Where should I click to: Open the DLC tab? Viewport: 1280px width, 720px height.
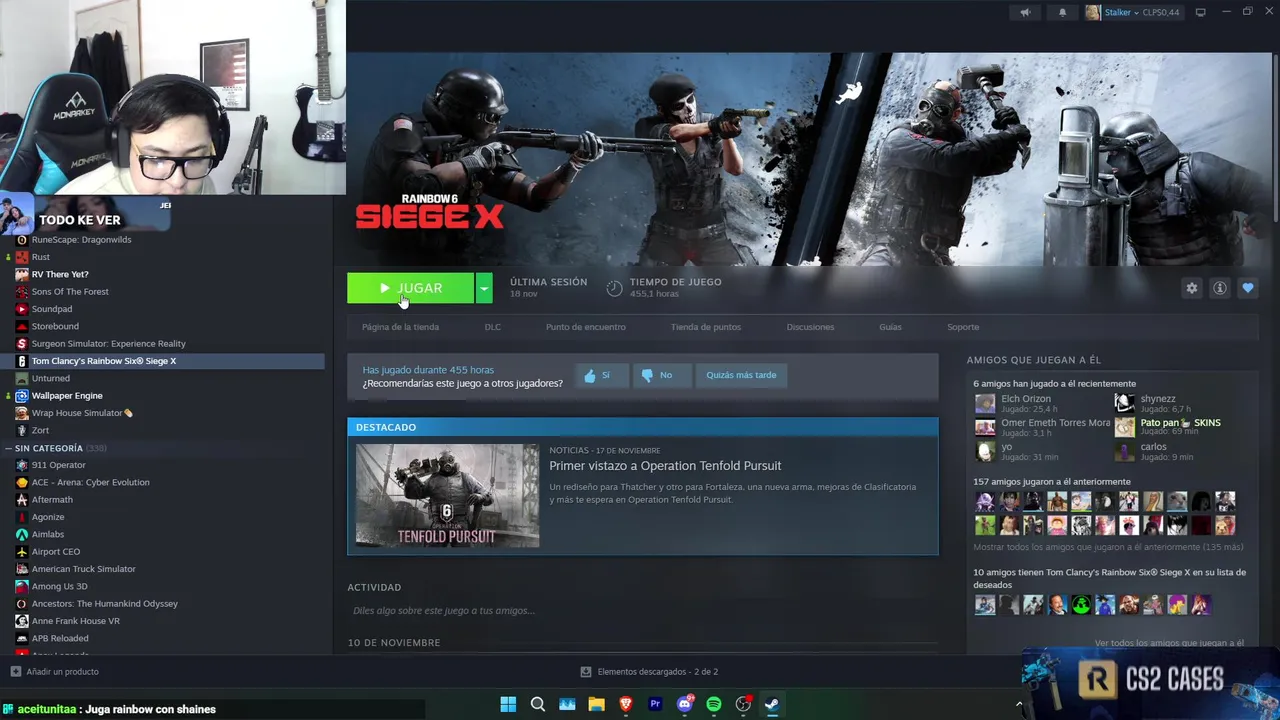point(493,327)
